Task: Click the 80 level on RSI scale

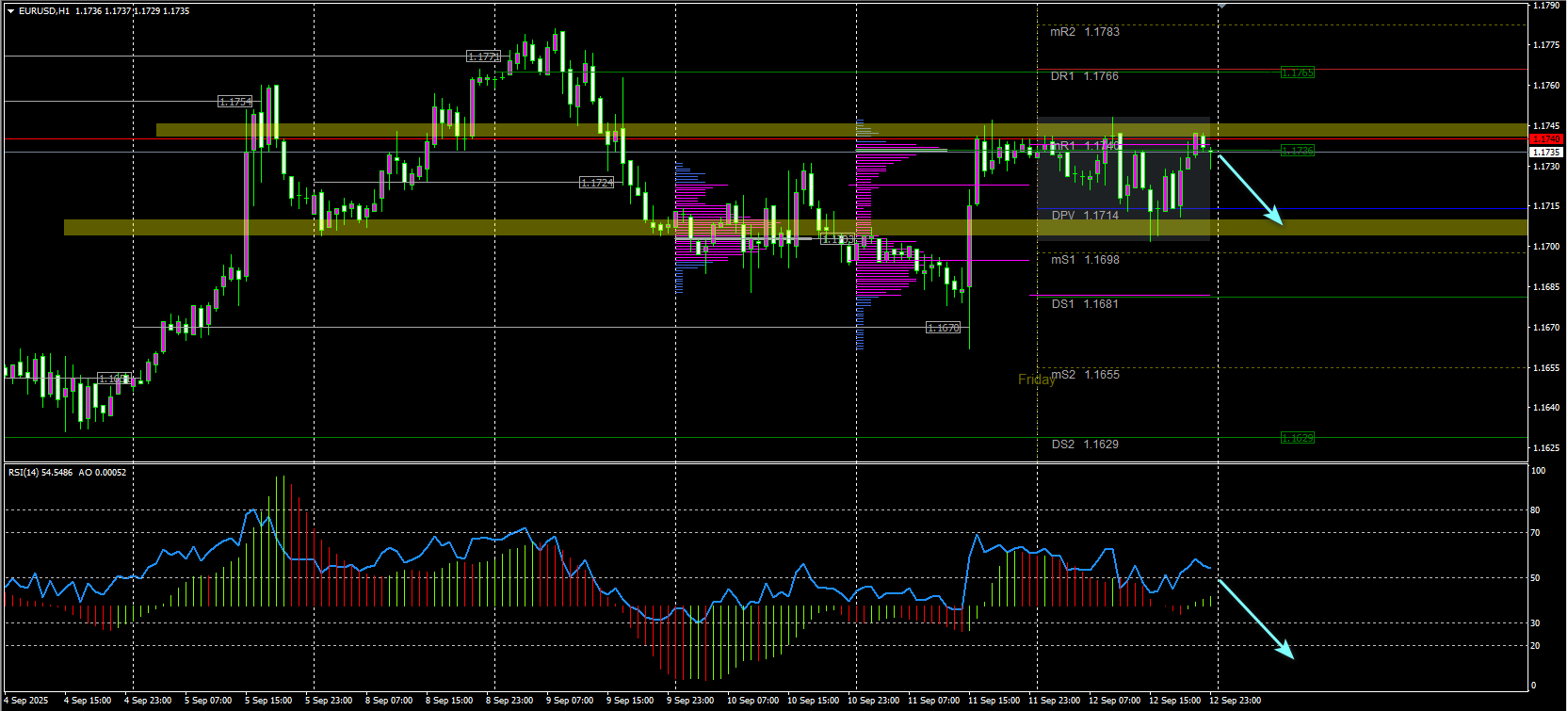Action: [x=1536, y=510]
